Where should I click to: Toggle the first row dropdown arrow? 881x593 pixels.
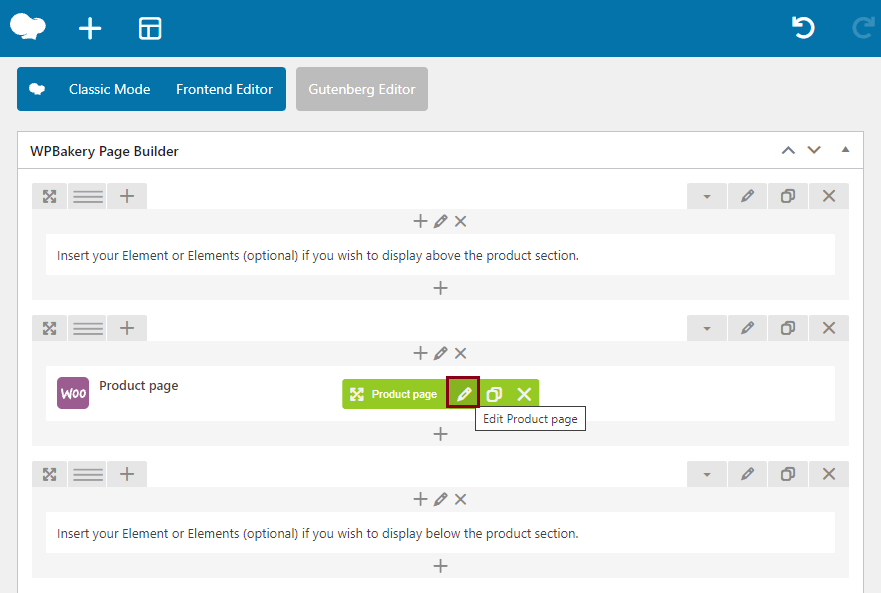point(707,196)
